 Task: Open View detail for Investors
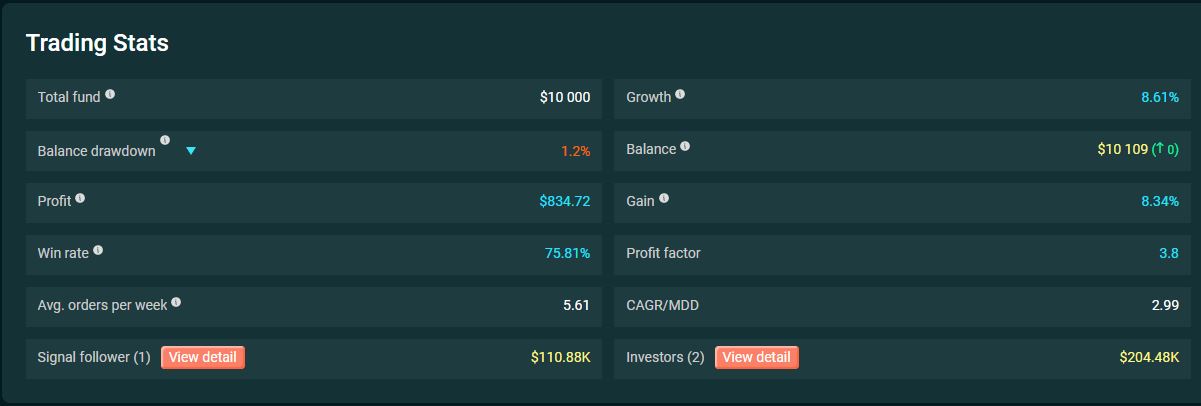(x=756, y=357)
